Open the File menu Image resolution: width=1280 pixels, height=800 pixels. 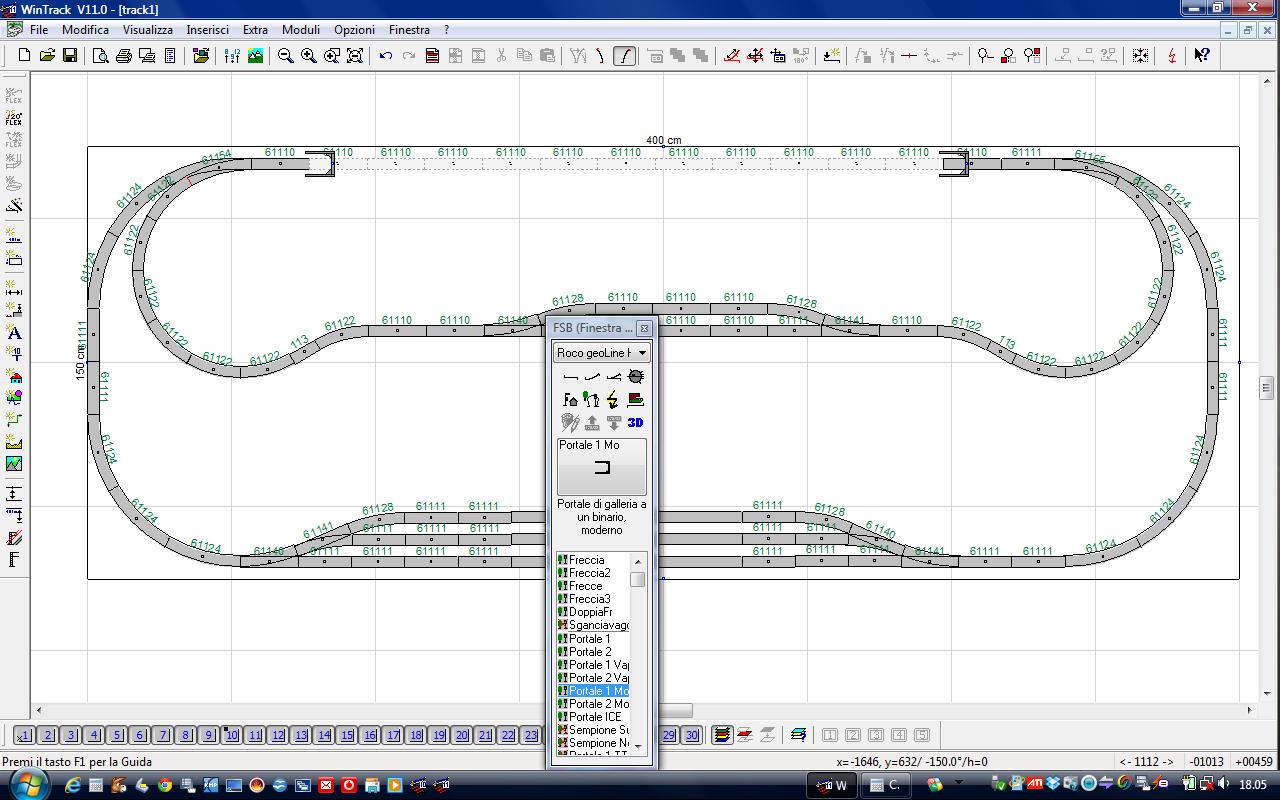(x=39, y=30)
